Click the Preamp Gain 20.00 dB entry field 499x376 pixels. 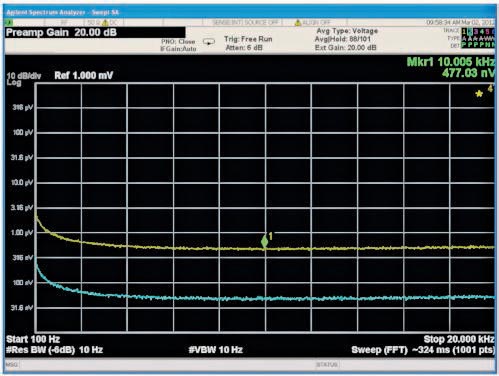pos(95,33)
